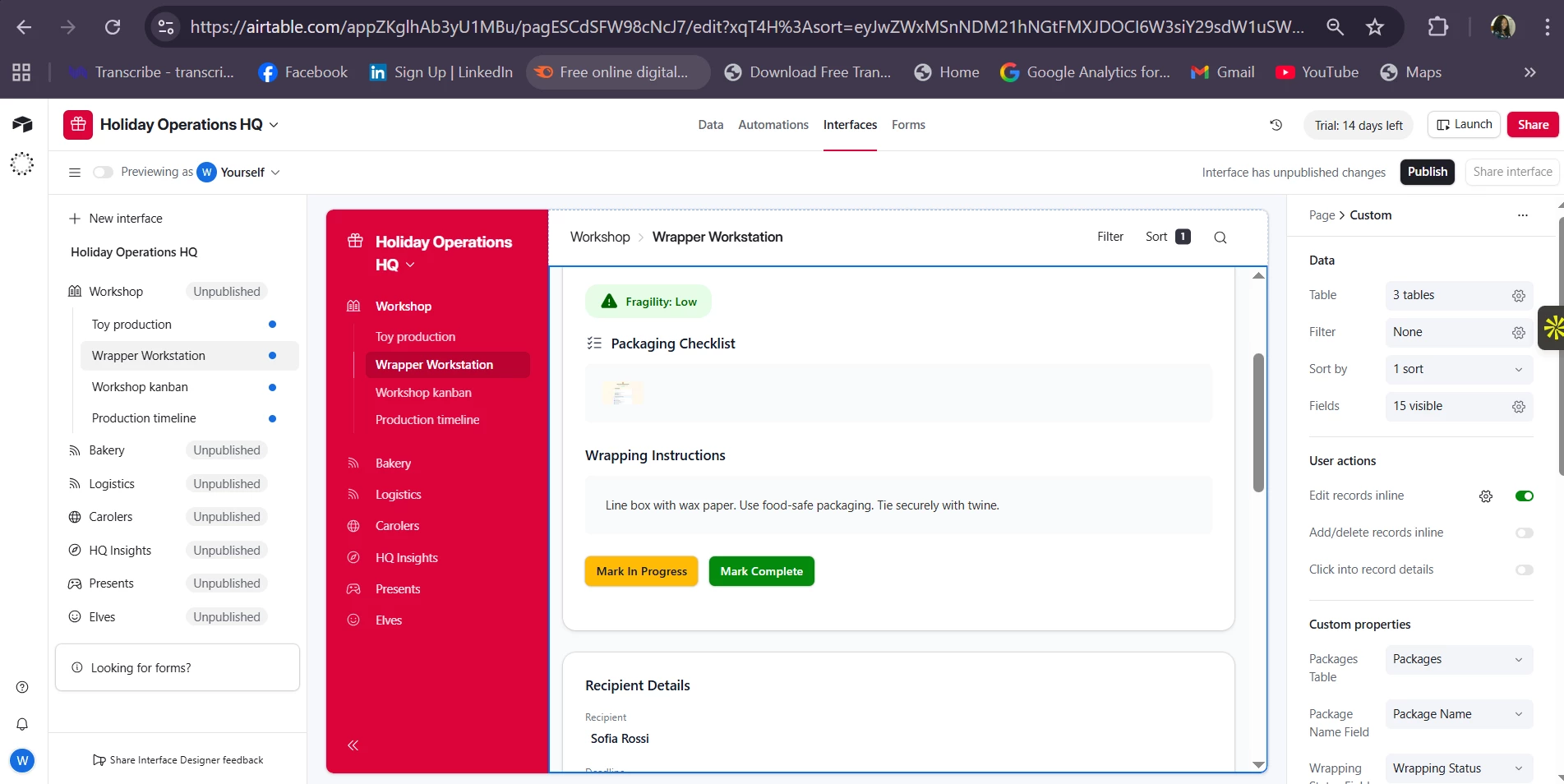The width and height of the screenshot is (1564, 784).
Task: Click the Mark Complete button
Action: pos(762,572)
